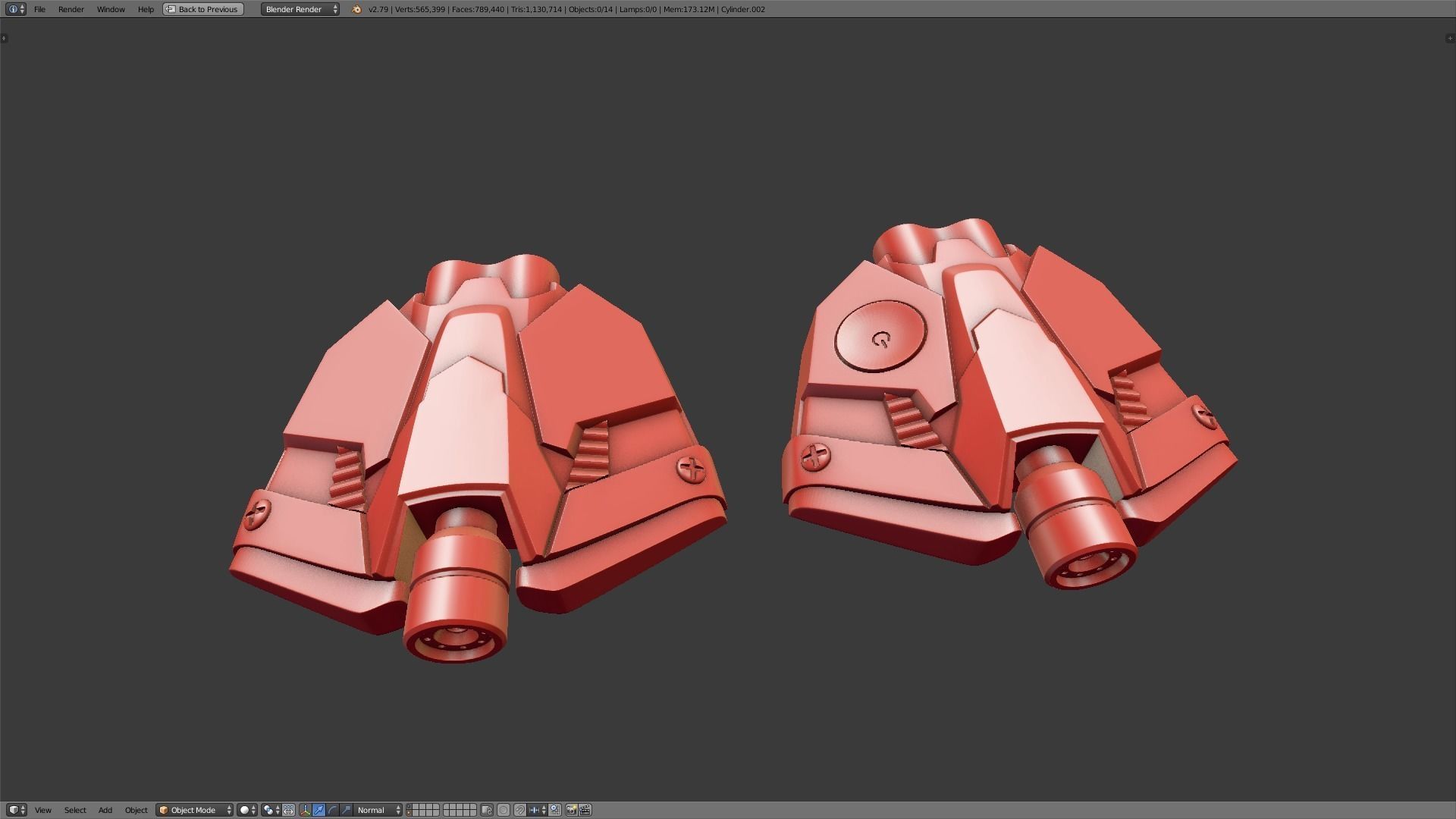Screen dimensions: 1456x819
Task: Toggle the 3D manipulator widget icon
Action: click(305, 810)
